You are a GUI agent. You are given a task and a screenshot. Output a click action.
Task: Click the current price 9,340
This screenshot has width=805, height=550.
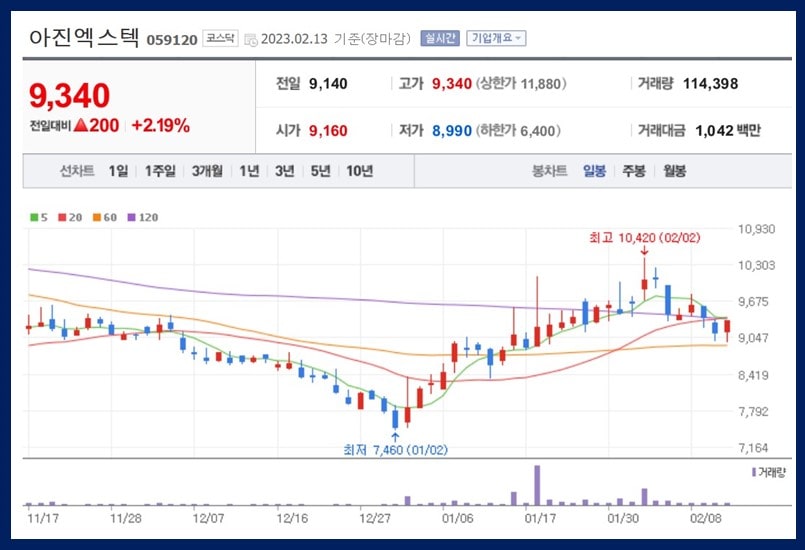tap(69, 96)
